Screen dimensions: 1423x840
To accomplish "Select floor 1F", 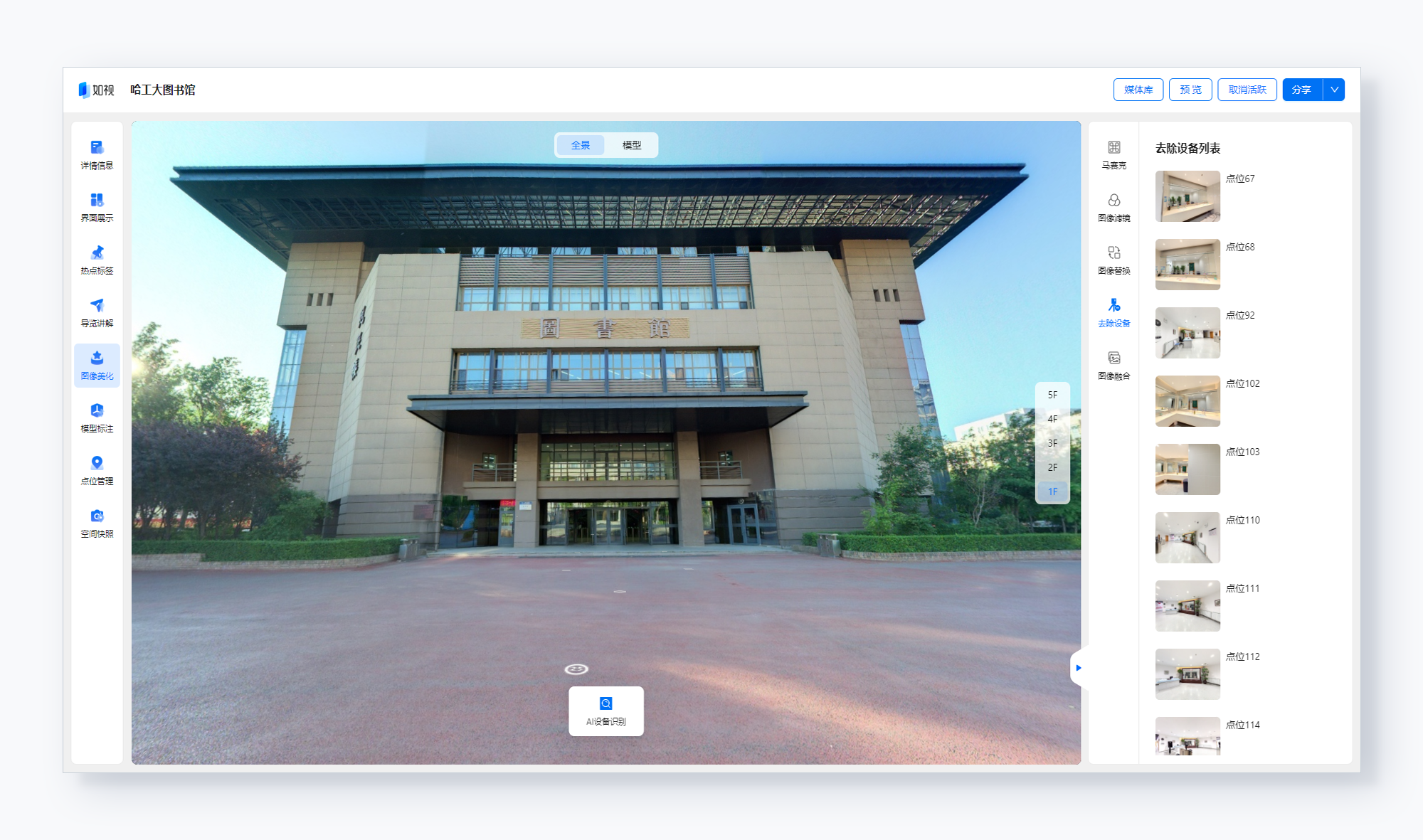I will tap(1052, 491).
